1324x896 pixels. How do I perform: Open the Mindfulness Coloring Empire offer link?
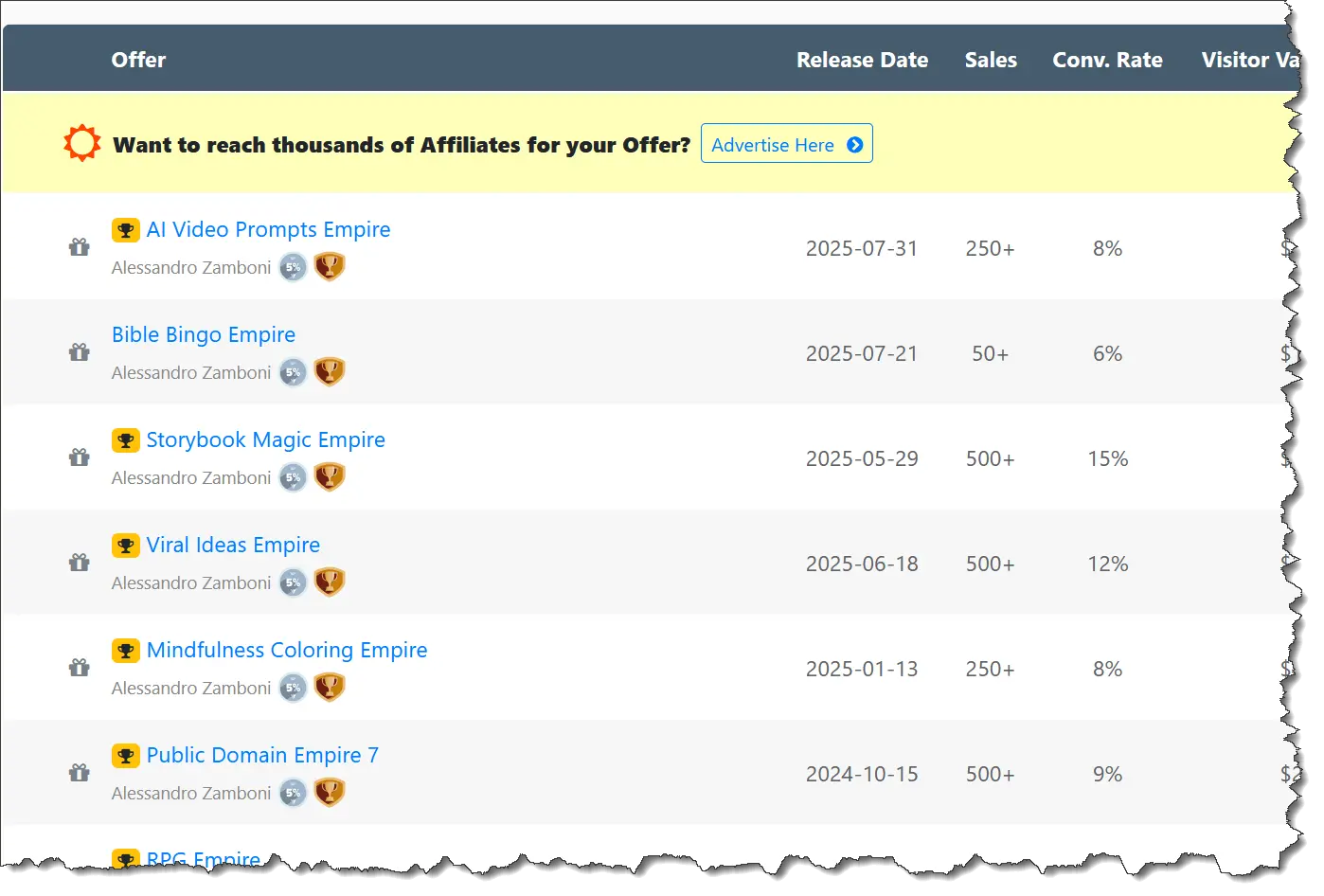(x=287, y=651)
